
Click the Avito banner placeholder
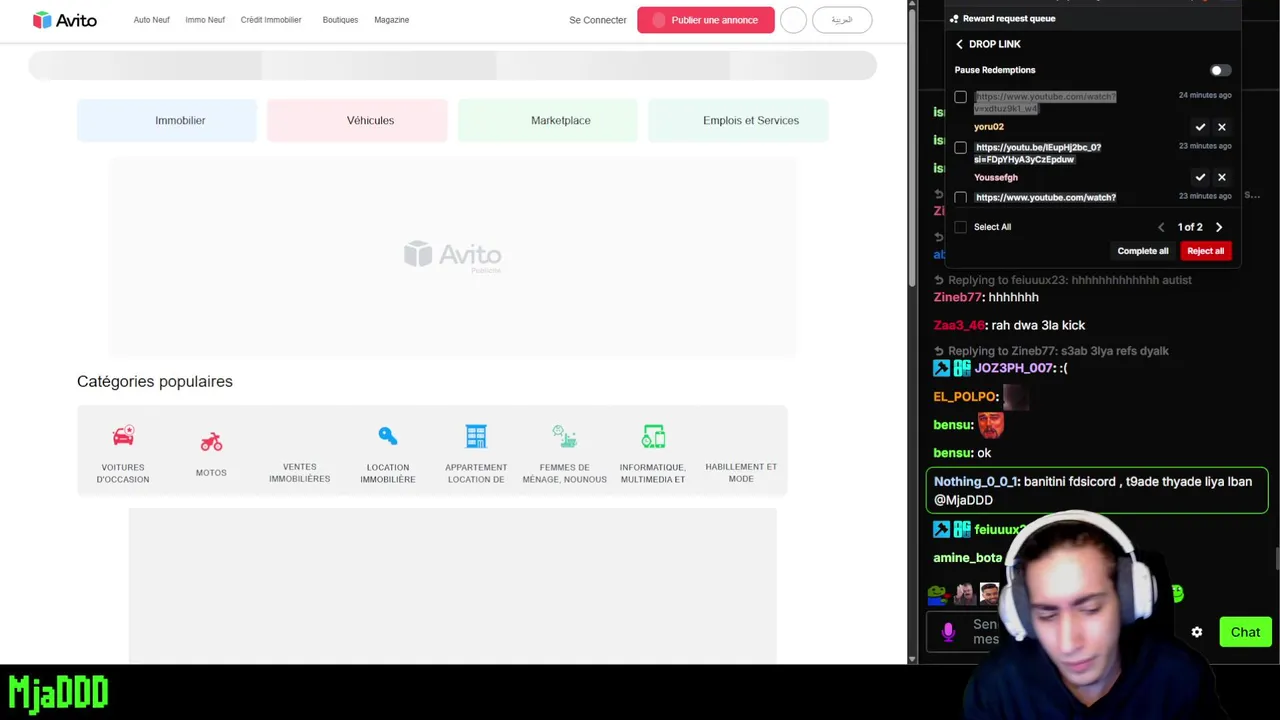pyautogui.click(x=452, y=256)
